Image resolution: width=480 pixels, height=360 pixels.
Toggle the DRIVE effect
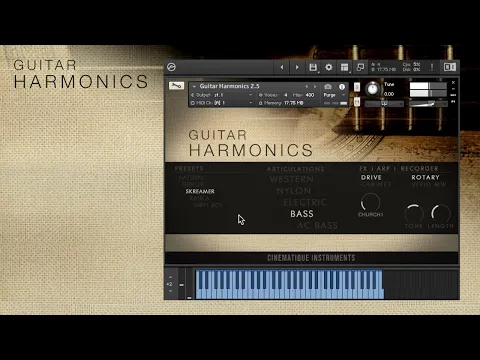click(x=371, y=177)
